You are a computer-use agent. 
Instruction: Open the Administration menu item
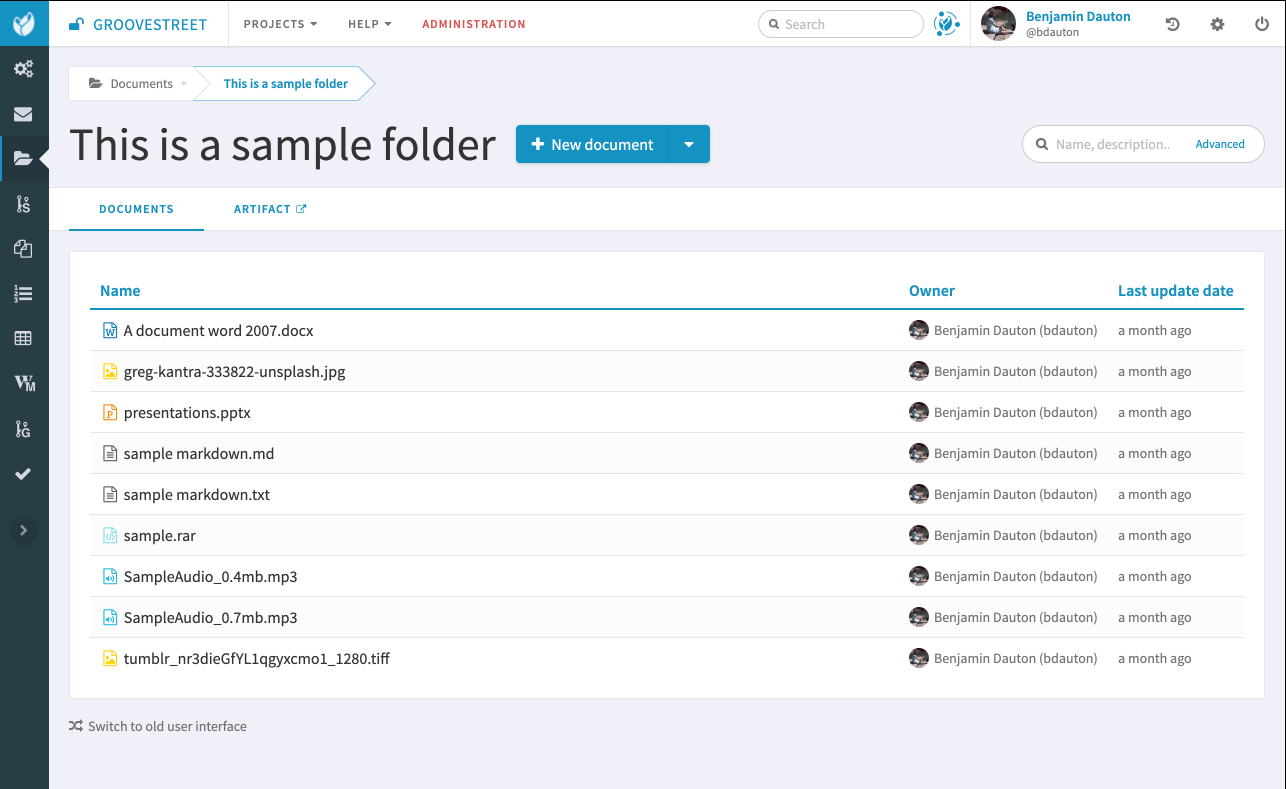pyautogui.click(x=473, y=24)
